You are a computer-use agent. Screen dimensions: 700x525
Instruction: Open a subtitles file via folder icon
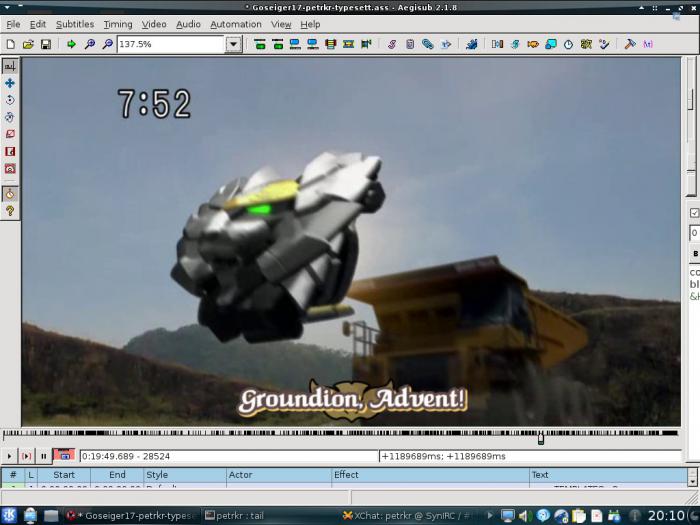point(28,44)
